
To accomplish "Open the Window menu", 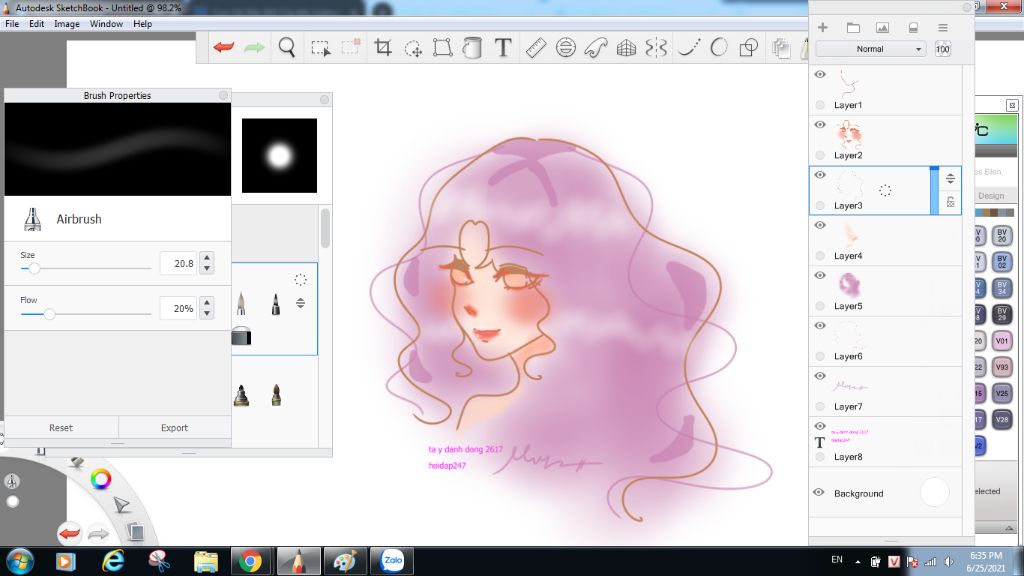I will 106,24.
